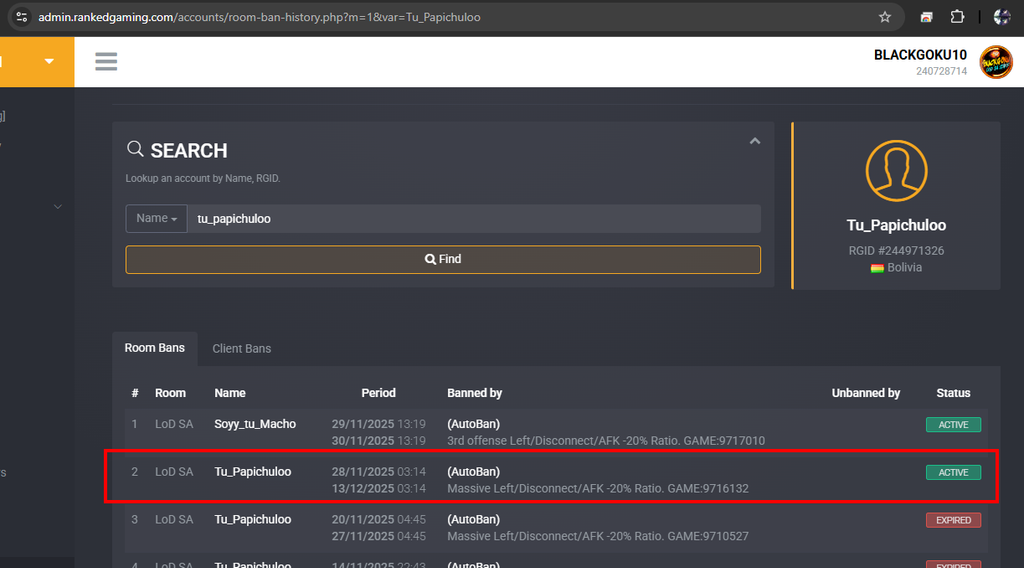Click Tu_Papichuloo name in row 2
This screenshot has height=568, width=1024.
(x=253, y=471)
